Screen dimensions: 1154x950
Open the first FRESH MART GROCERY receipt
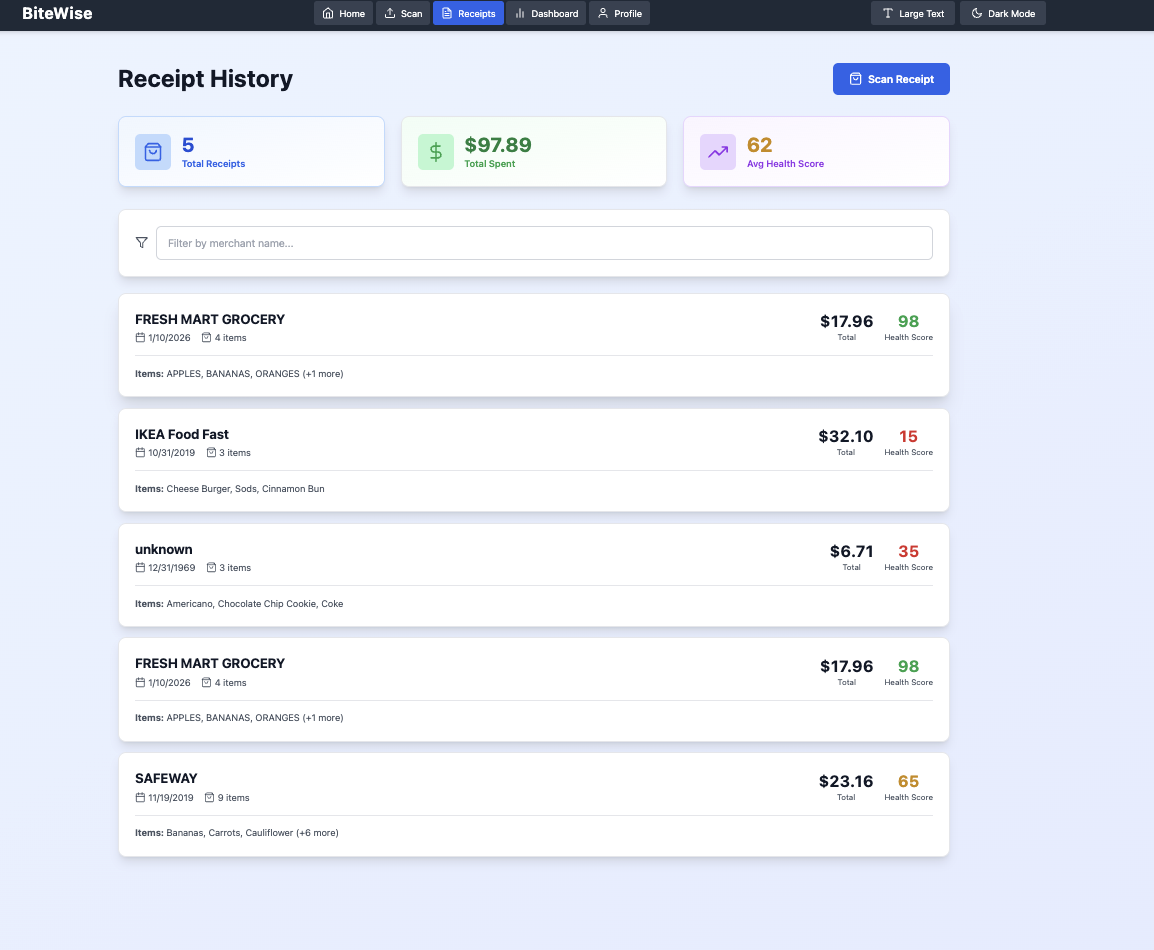click(x=534, y=345)
